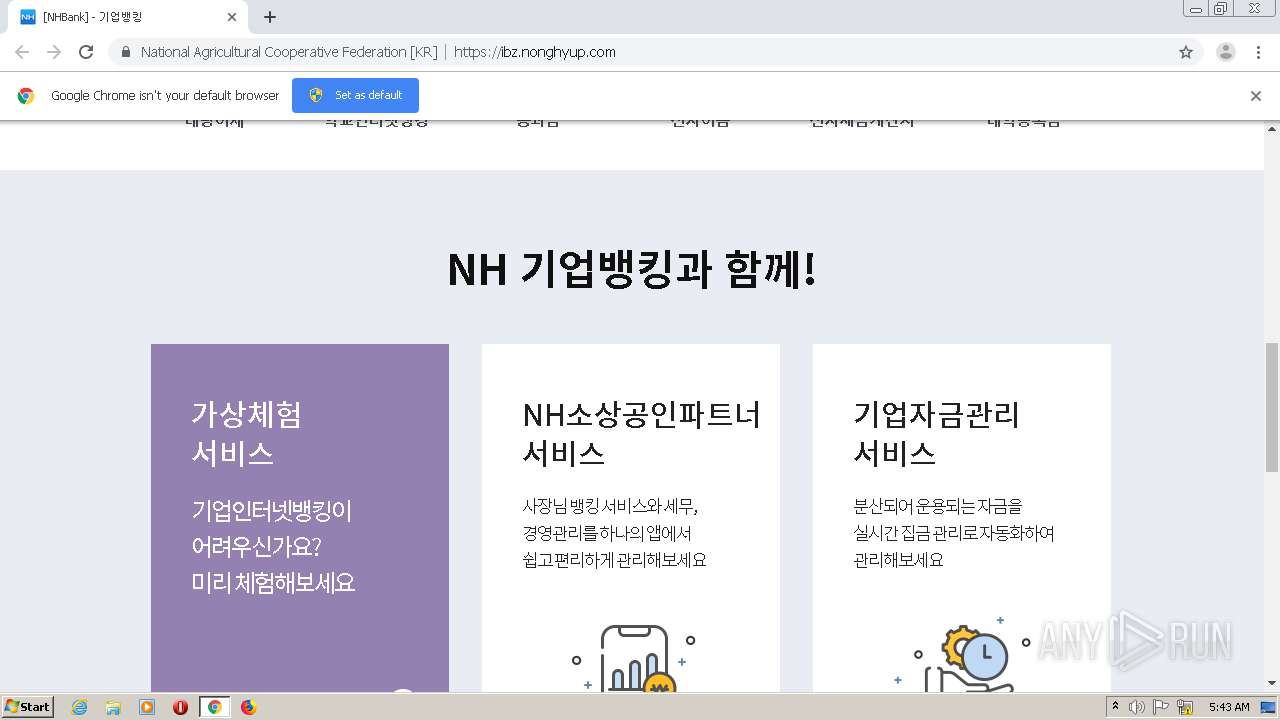The image size is (1280, 720).
Task: Click the text 사장님 뱅킹서비스와 세무,
Action: pyautogui.click(x=610, y=506)
